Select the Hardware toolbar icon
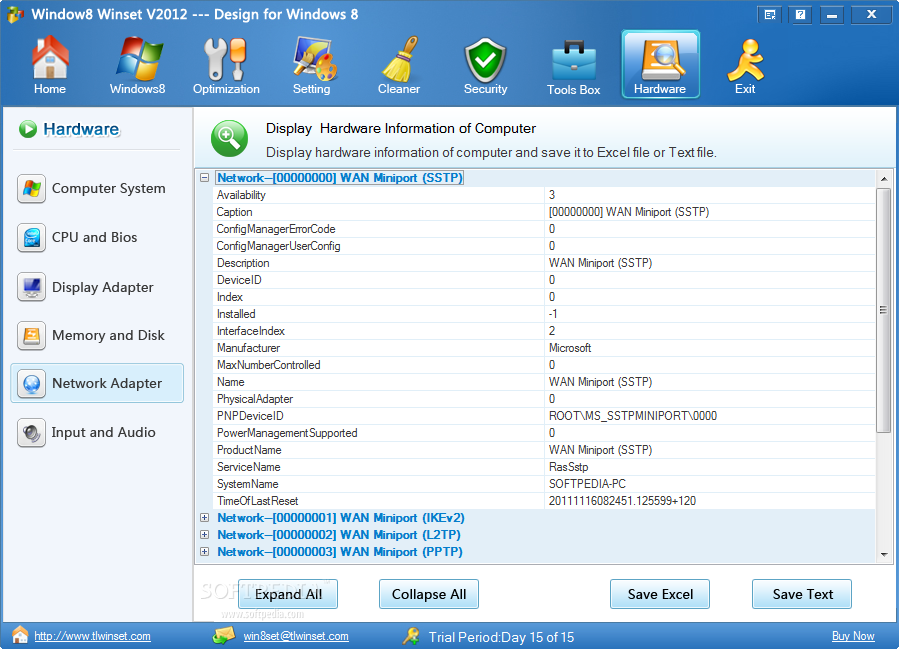Screen dimensions: 899x649 tap(660, 64)
